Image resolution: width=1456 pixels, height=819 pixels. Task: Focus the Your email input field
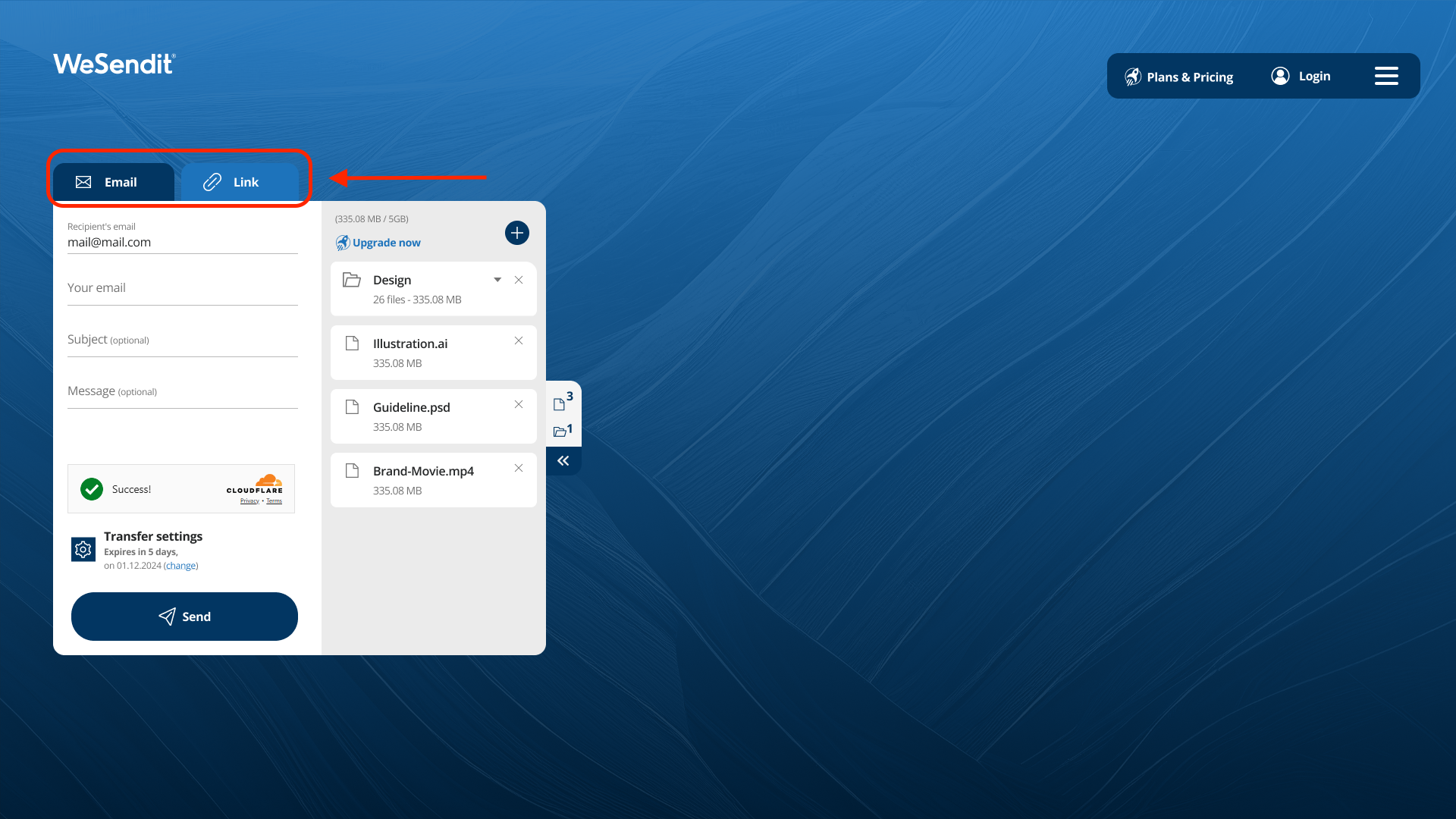click(x=182, y=289)
